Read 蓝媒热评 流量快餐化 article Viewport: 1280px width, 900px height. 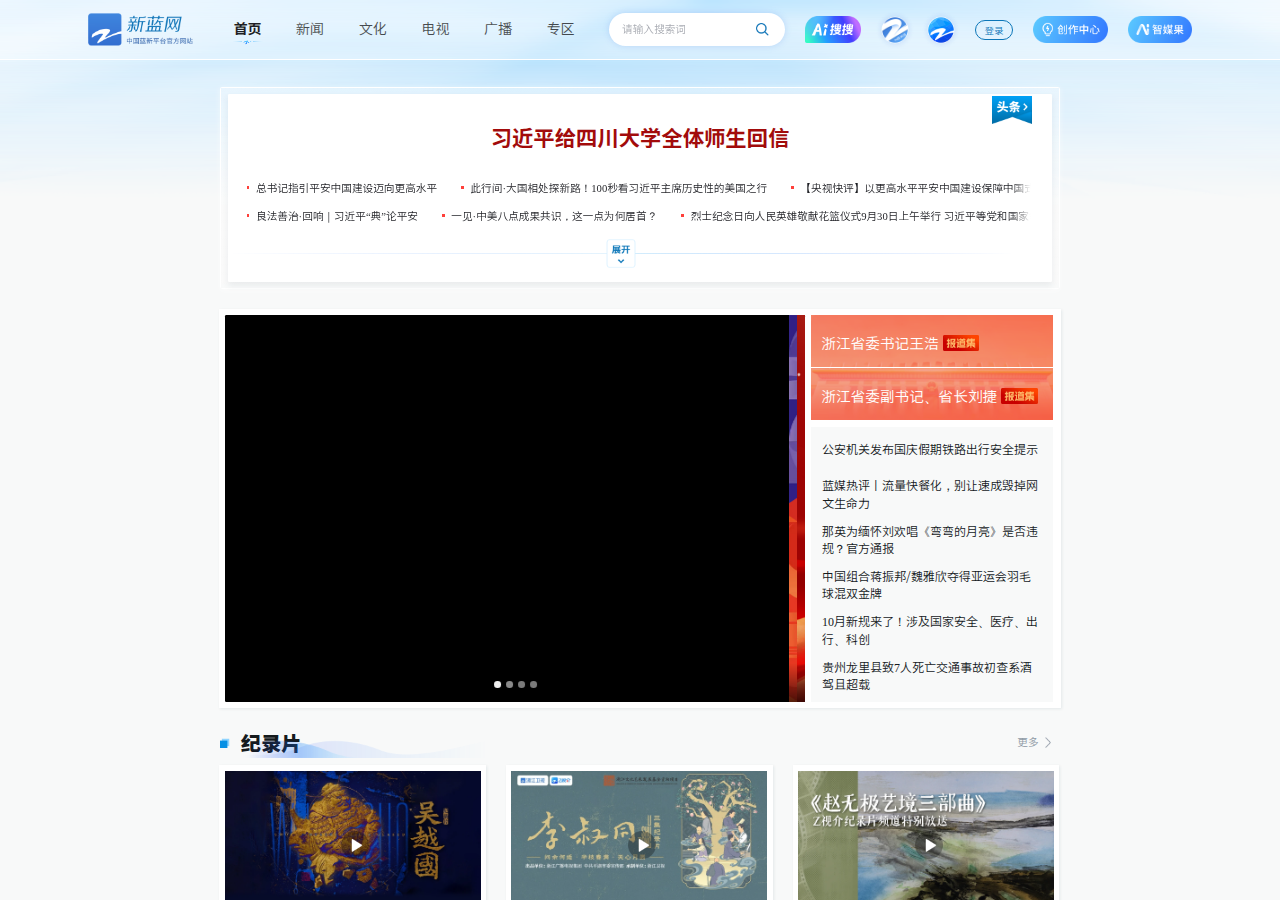pos(930,494)
